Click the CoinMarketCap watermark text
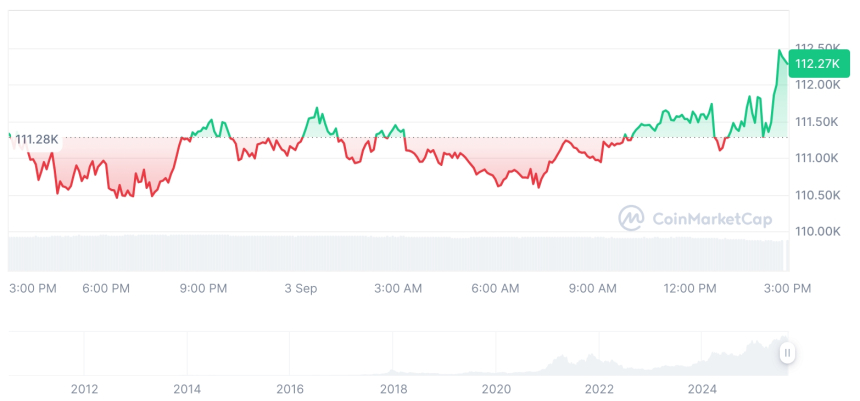This screenshot has width=860, height=401. tap(697, 218)
